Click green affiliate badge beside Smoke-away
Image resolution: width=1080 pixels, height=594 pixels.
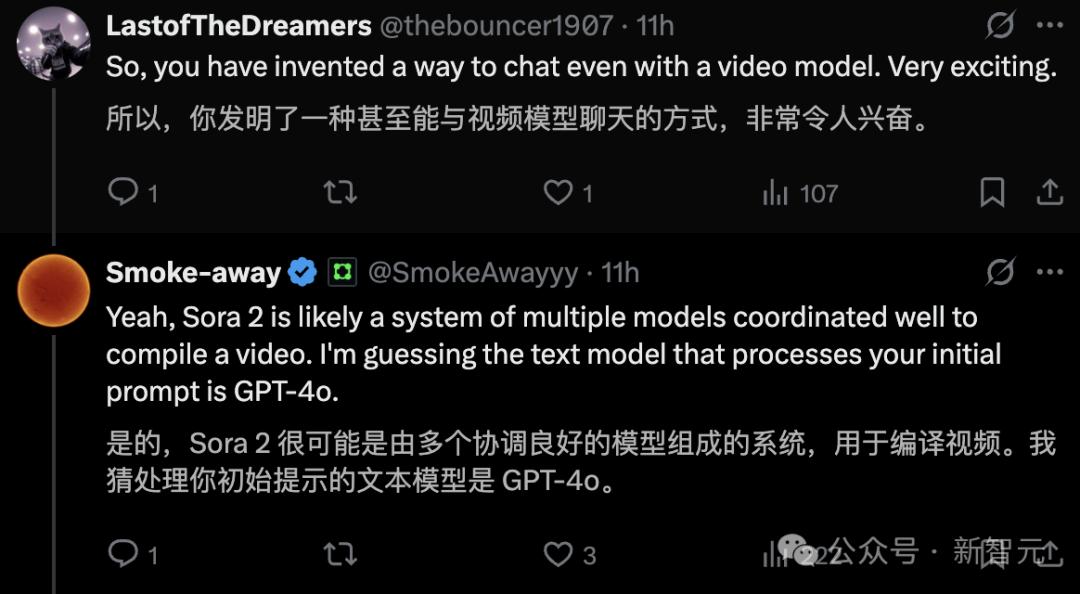[342, 274]
